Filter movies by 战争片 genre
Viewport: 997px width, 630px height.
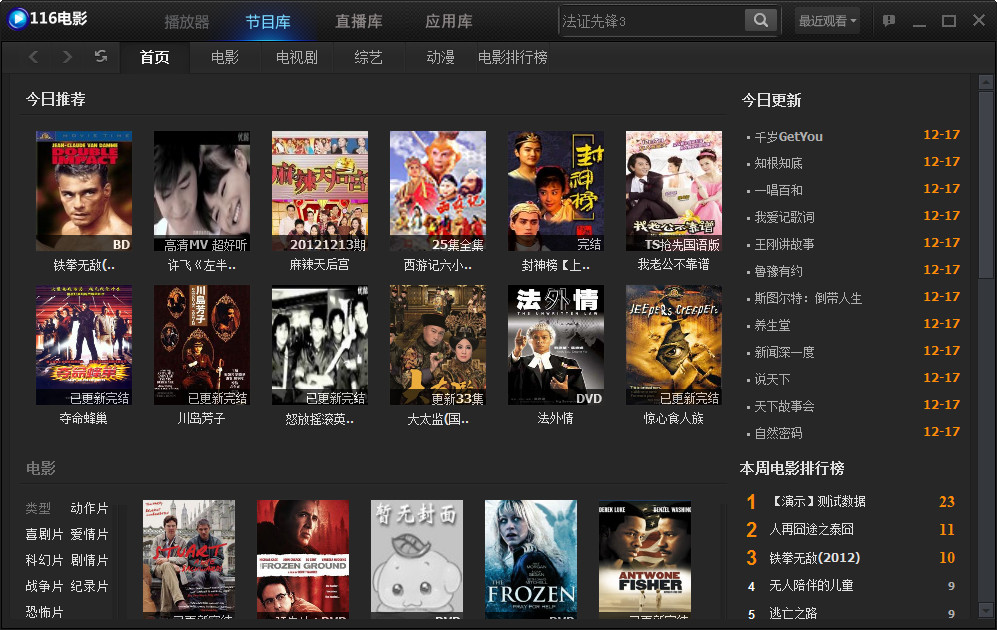(44, 586)
